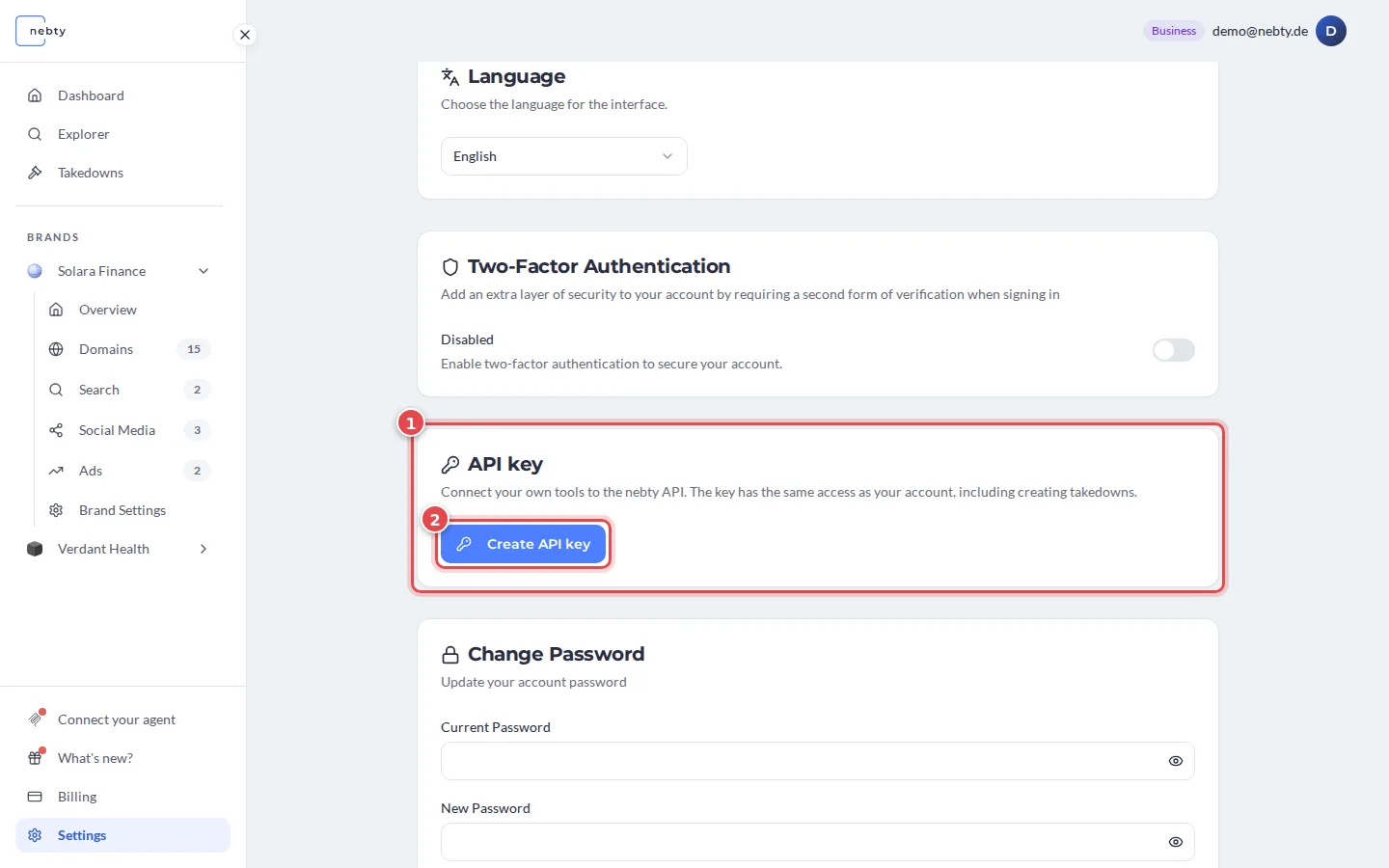This screenshot has width=1389, height=868.
Task: Select the Verdant Health brand
Action: tap(103, 549)
